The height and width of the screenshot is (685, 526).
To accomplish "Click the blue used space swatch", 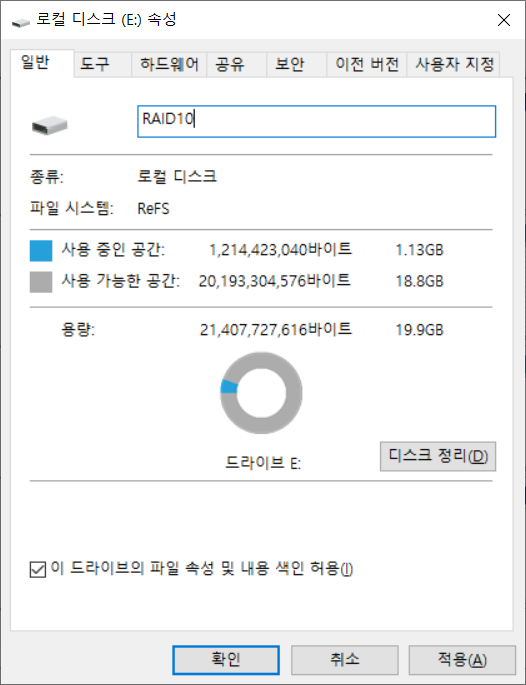I will (x=41, y=251).
